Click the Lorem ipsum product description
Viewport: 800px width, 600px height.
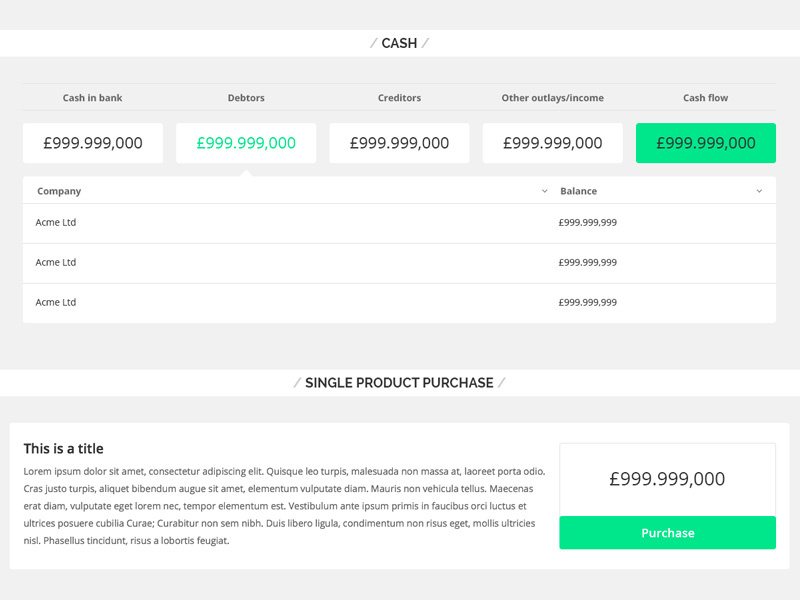tap(284, 506)
